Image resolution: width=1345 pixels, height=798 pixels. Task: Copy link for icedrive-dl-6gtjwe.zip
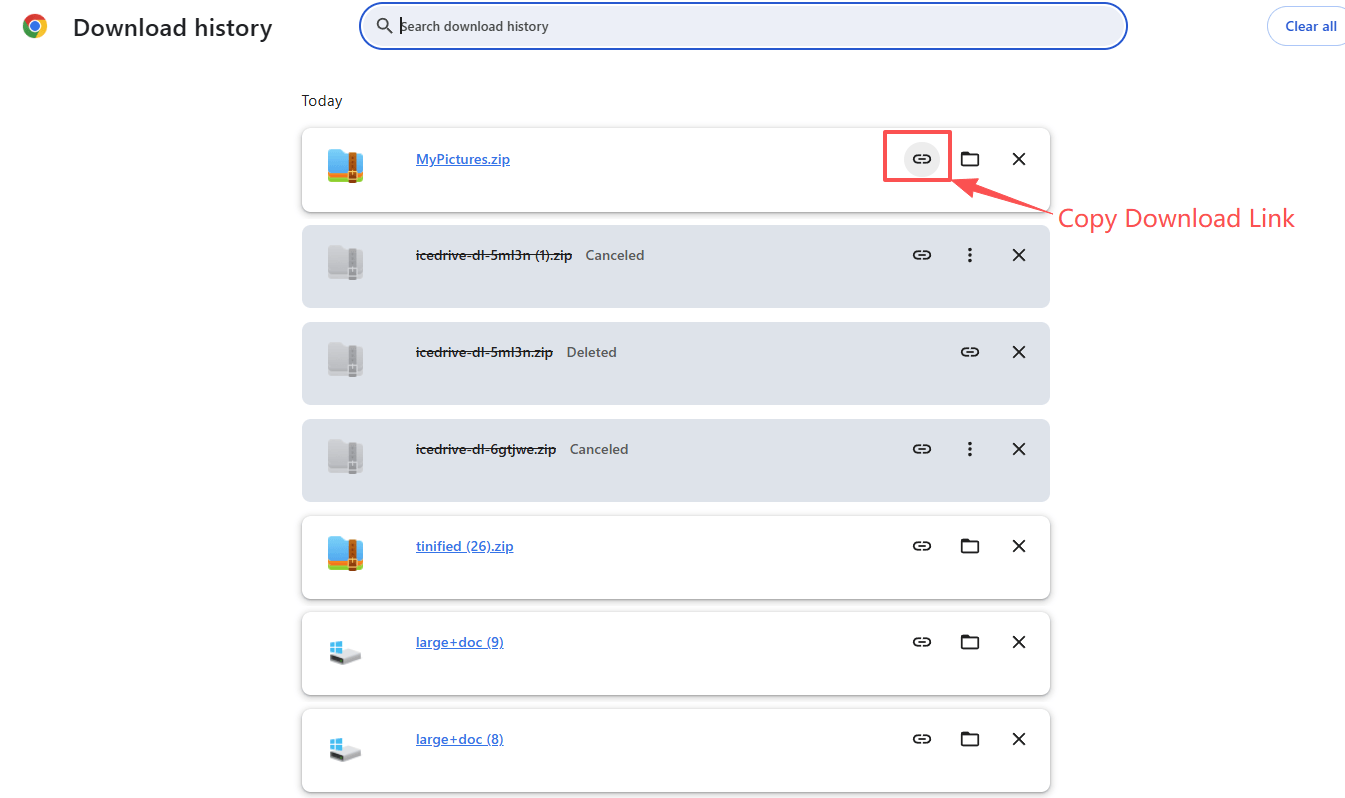[921, 448]
